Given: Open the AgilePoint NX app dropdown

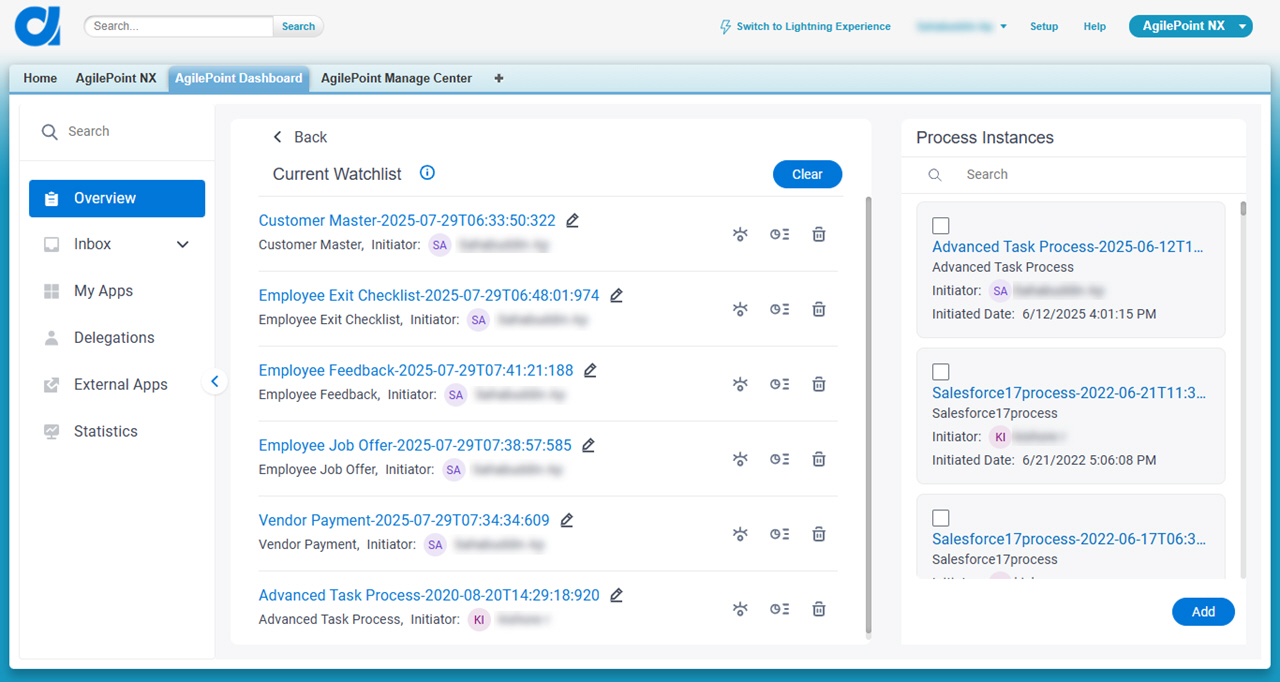Looking at the screenshot, I should coord(1191,26).
